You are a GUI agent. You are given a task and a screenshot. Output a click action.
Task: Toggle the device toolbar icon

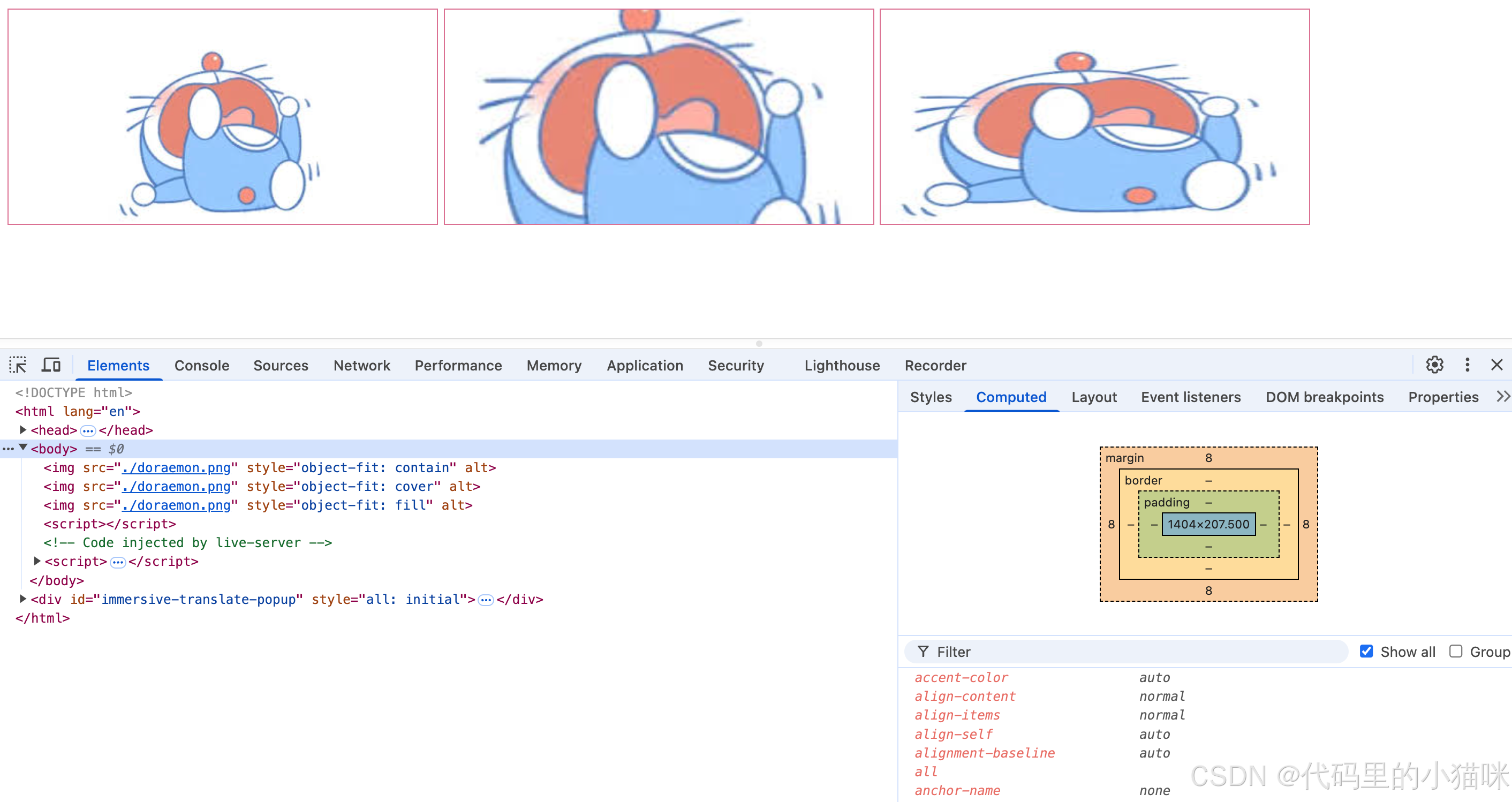pos(51,365)
